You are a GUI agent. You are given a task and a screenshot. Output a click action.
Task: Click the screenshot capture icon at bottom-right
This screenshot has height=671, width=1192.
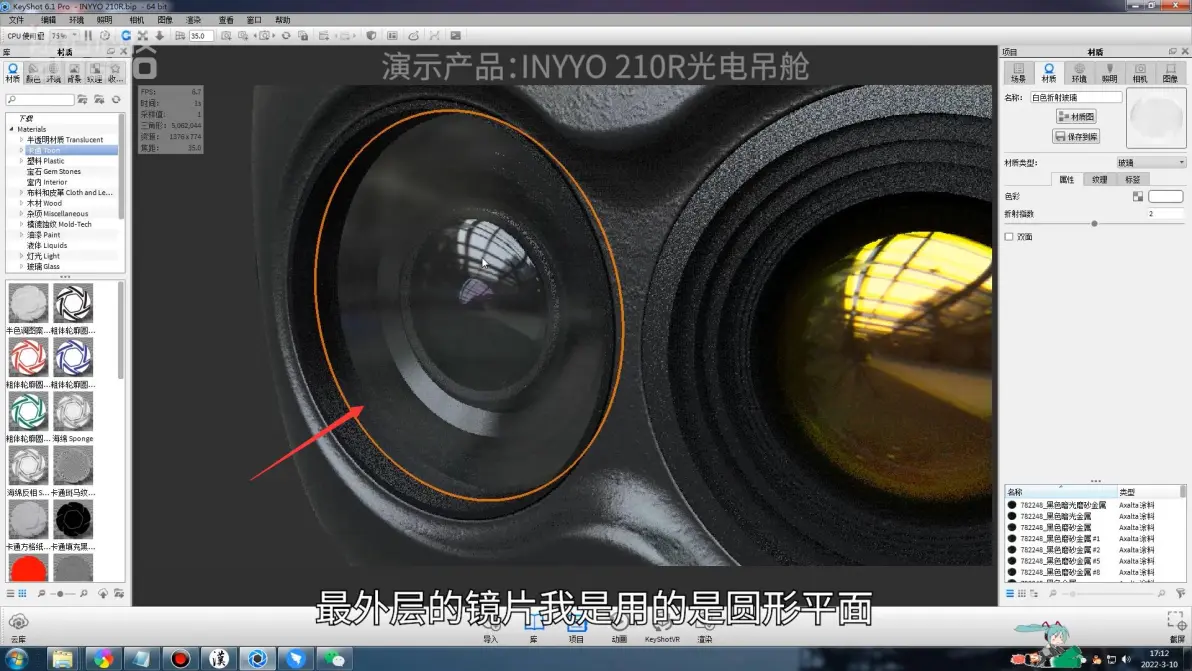[1176, 625]
